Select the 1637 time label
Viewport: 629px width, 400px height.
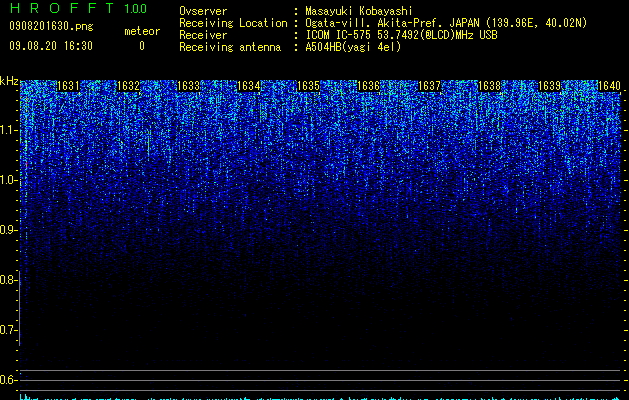point(429,86)
